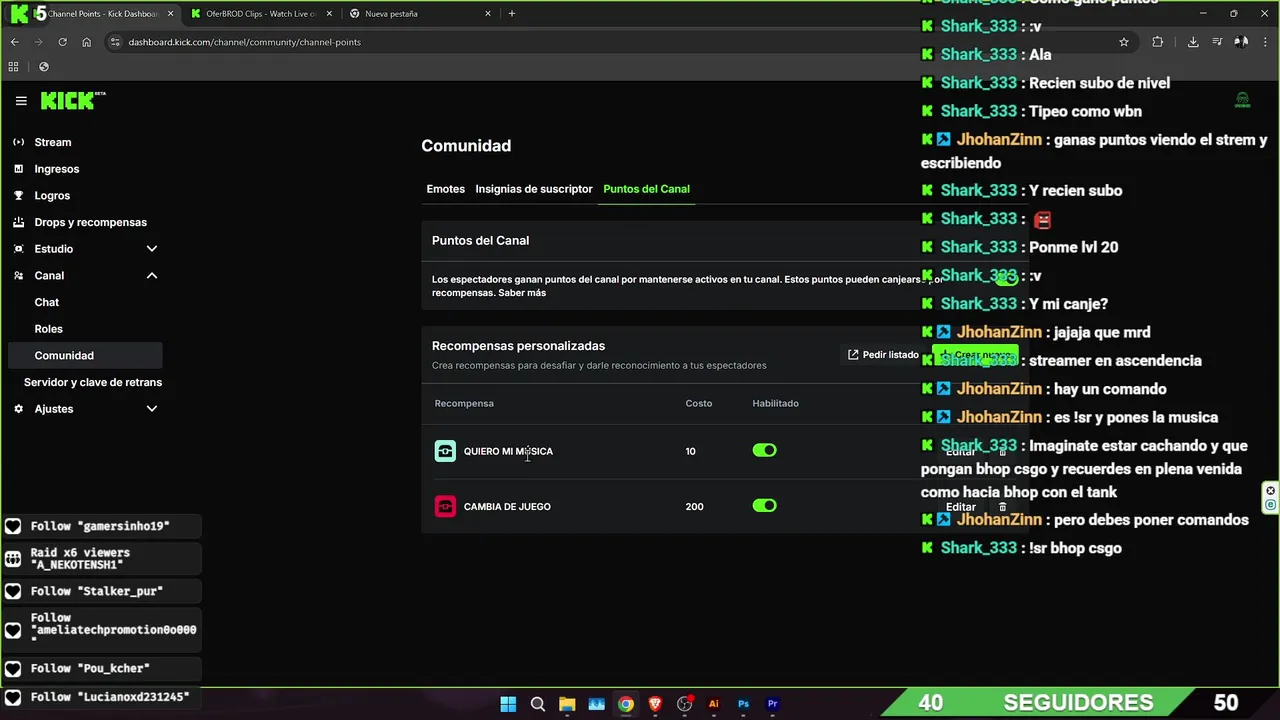The width and height of the screenshot is (1280, 720).
Task: Click the QUIERO MI MUSICA reward icon
Action: click(x=445, y=451)
